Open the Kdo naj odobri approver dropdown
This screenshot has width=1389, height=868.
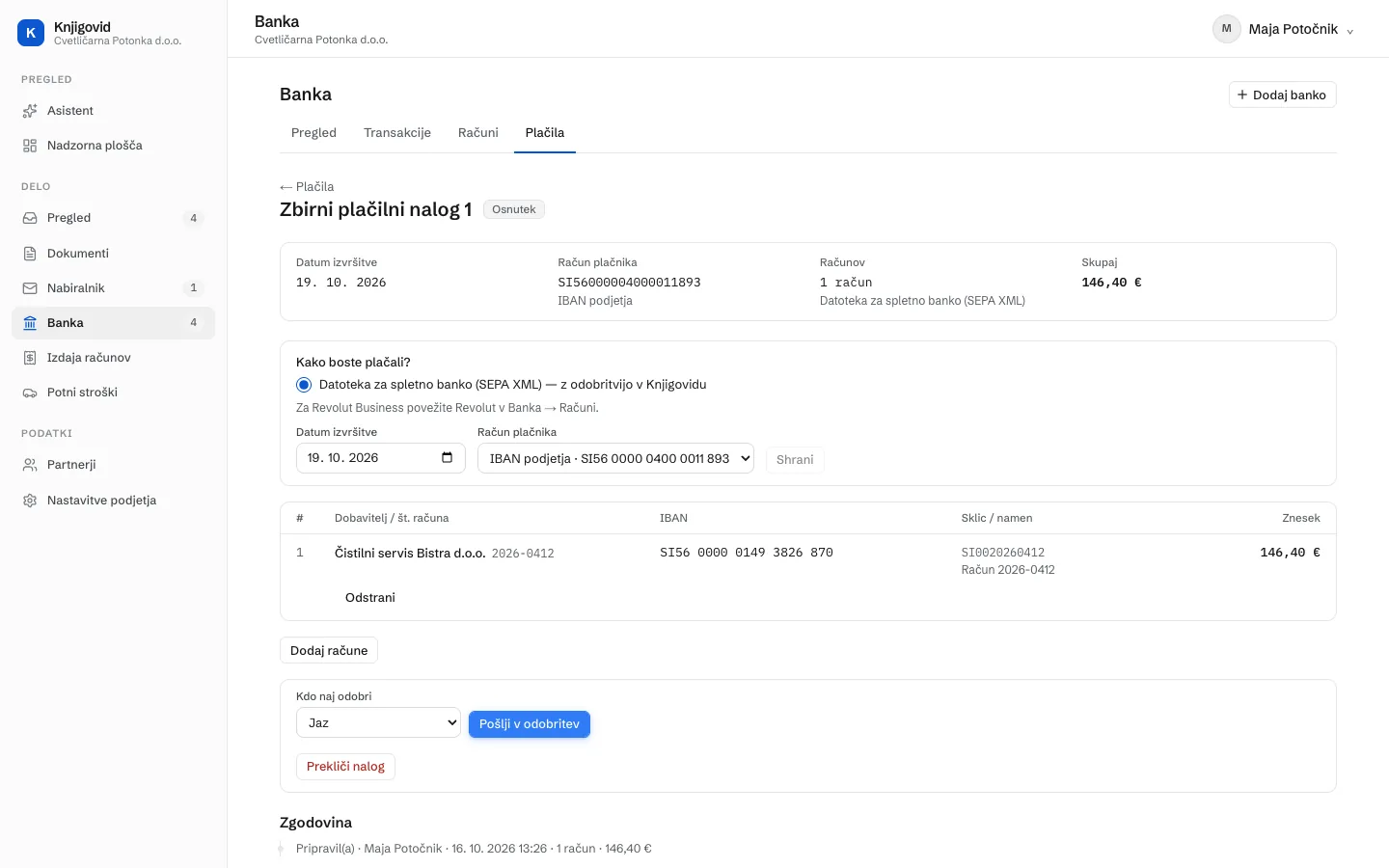378,722
